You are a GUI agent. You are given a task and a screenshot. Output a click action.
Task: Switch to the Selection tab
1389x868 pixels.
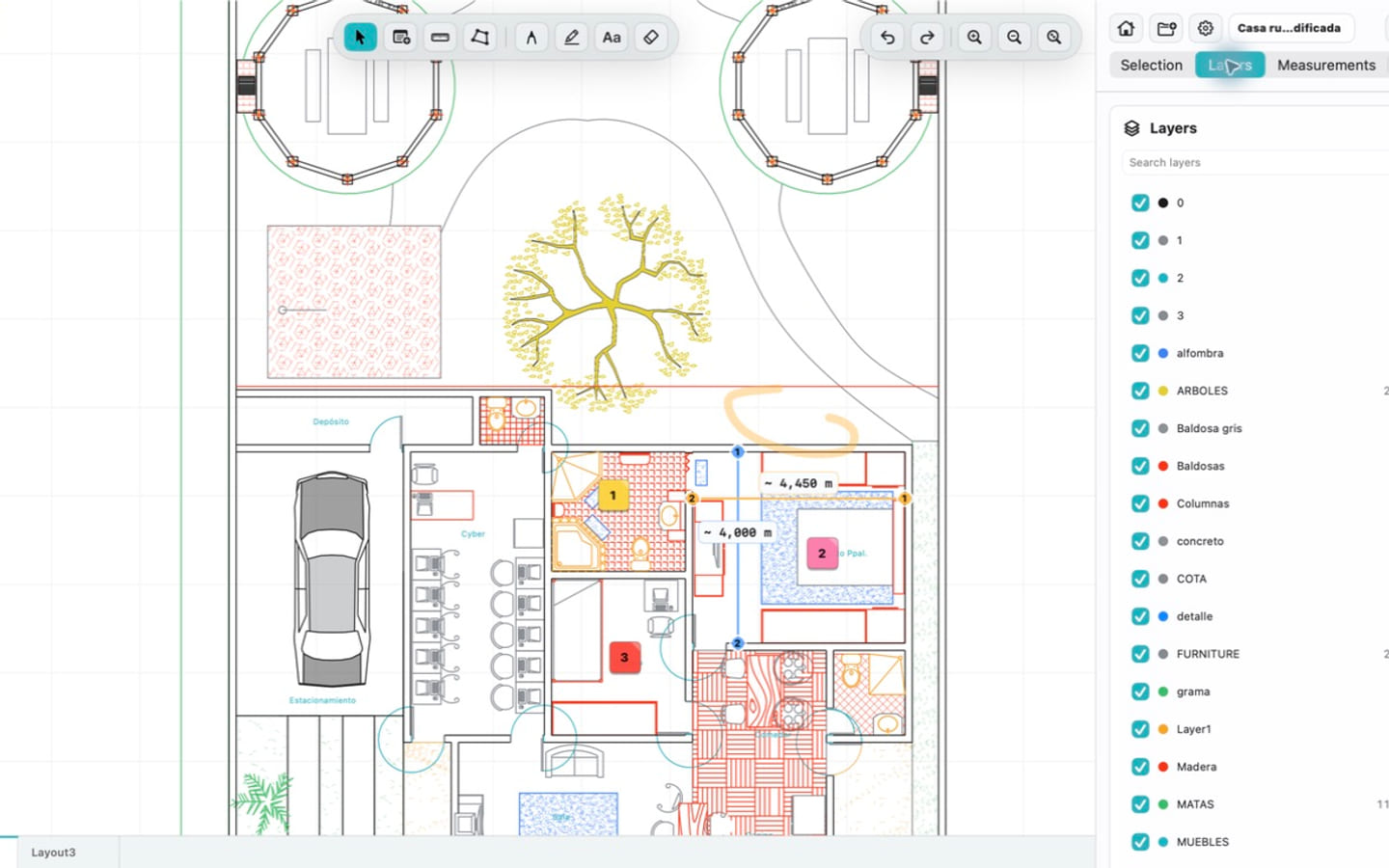click(x=1152, y=65)
